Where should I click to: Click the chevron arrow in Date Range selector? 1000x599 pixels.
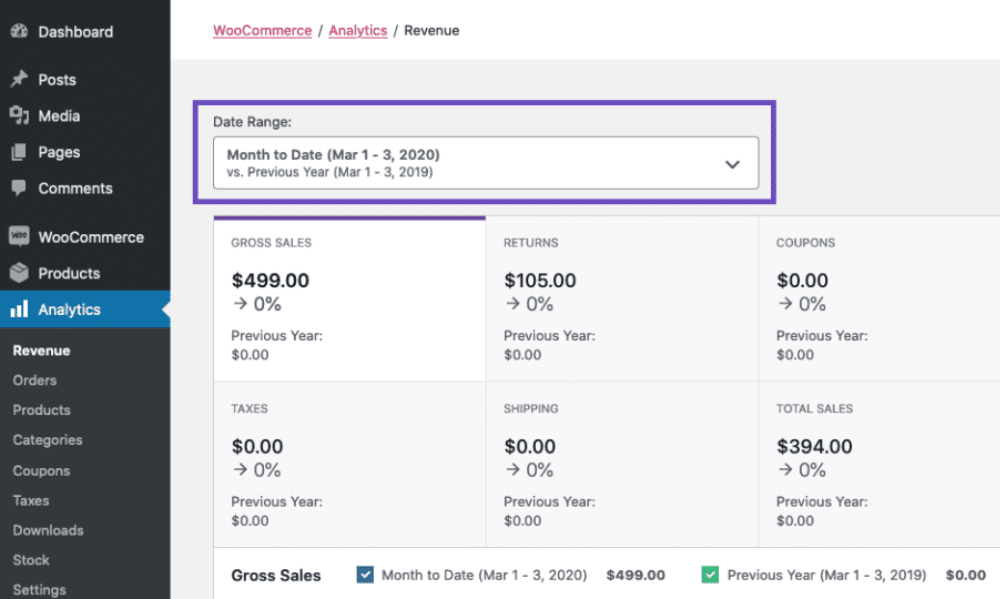tap(732, 164)
